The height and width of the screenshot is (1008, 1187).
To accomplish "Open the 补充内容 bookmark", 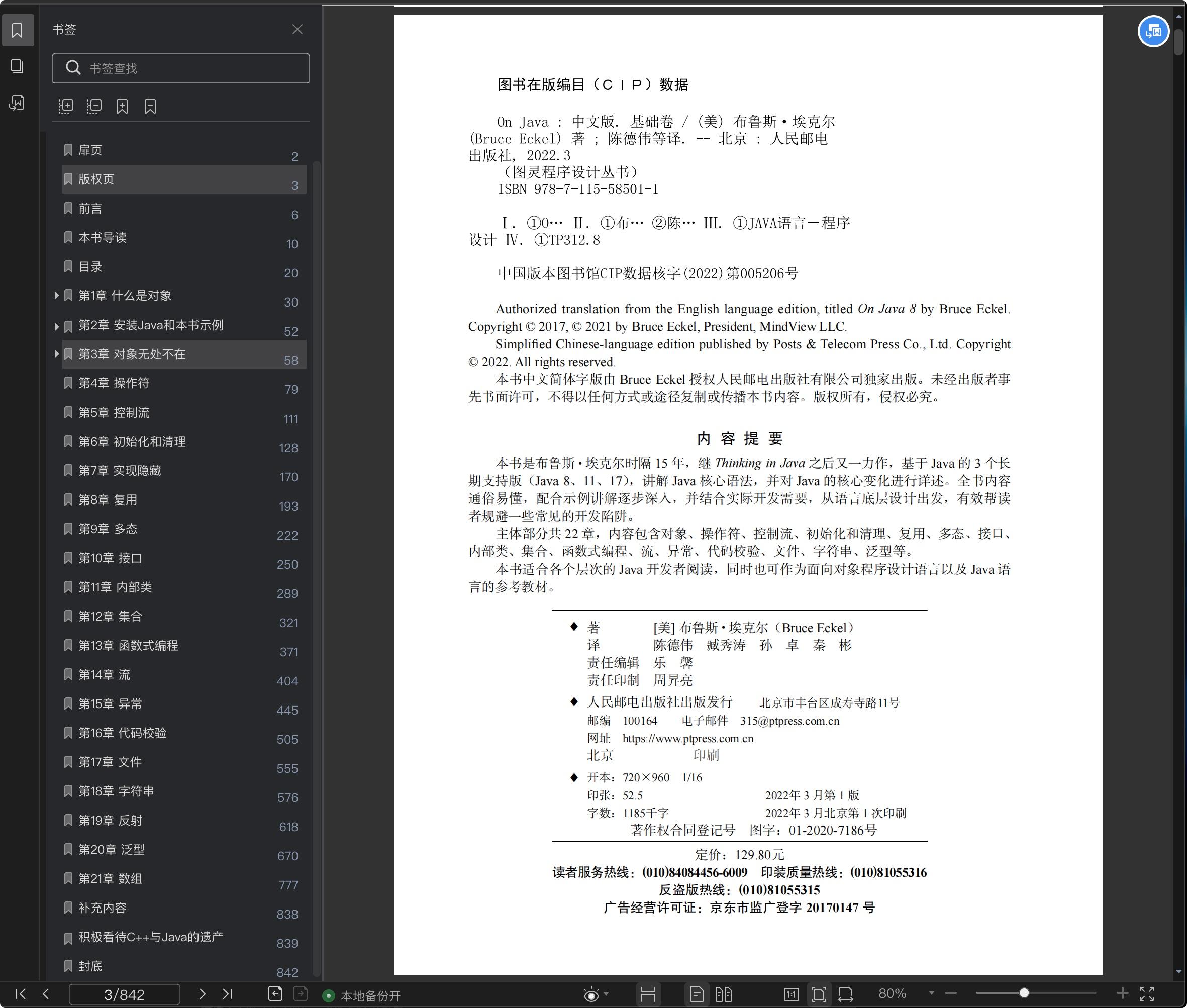I will tap(184, 908).
